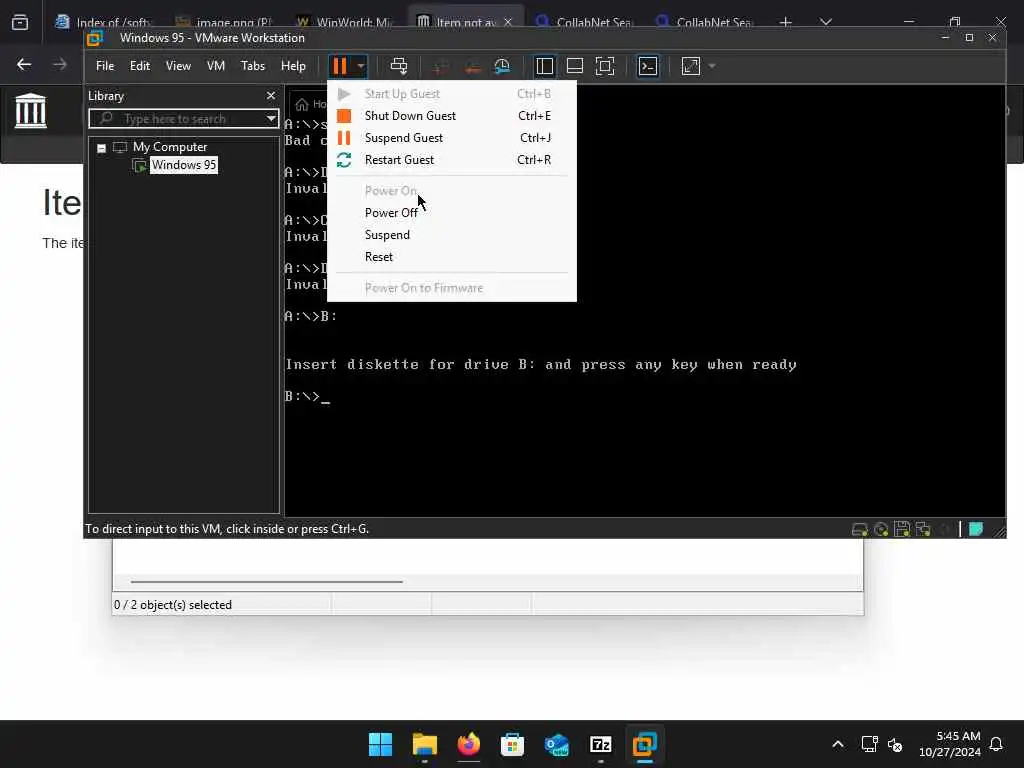The height and width of the screenshot is (768, 1024).
Task: Close the Item not available browser tab
Action: point(508,22)
